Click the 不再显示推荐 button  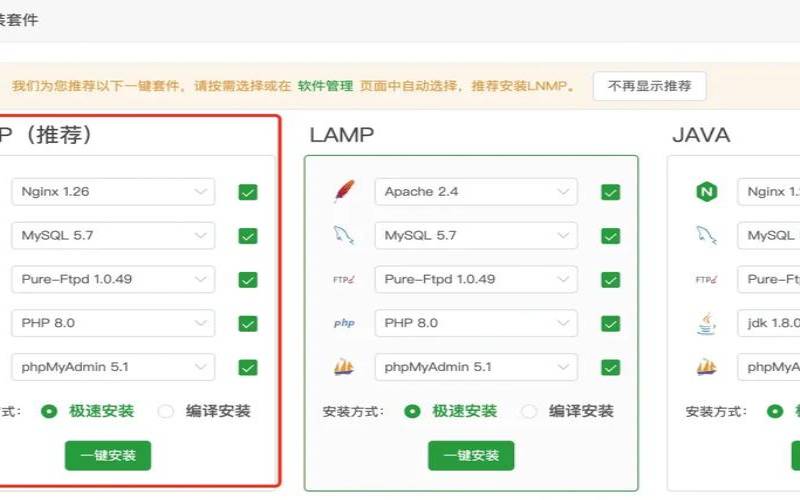(x=649, y=86)
